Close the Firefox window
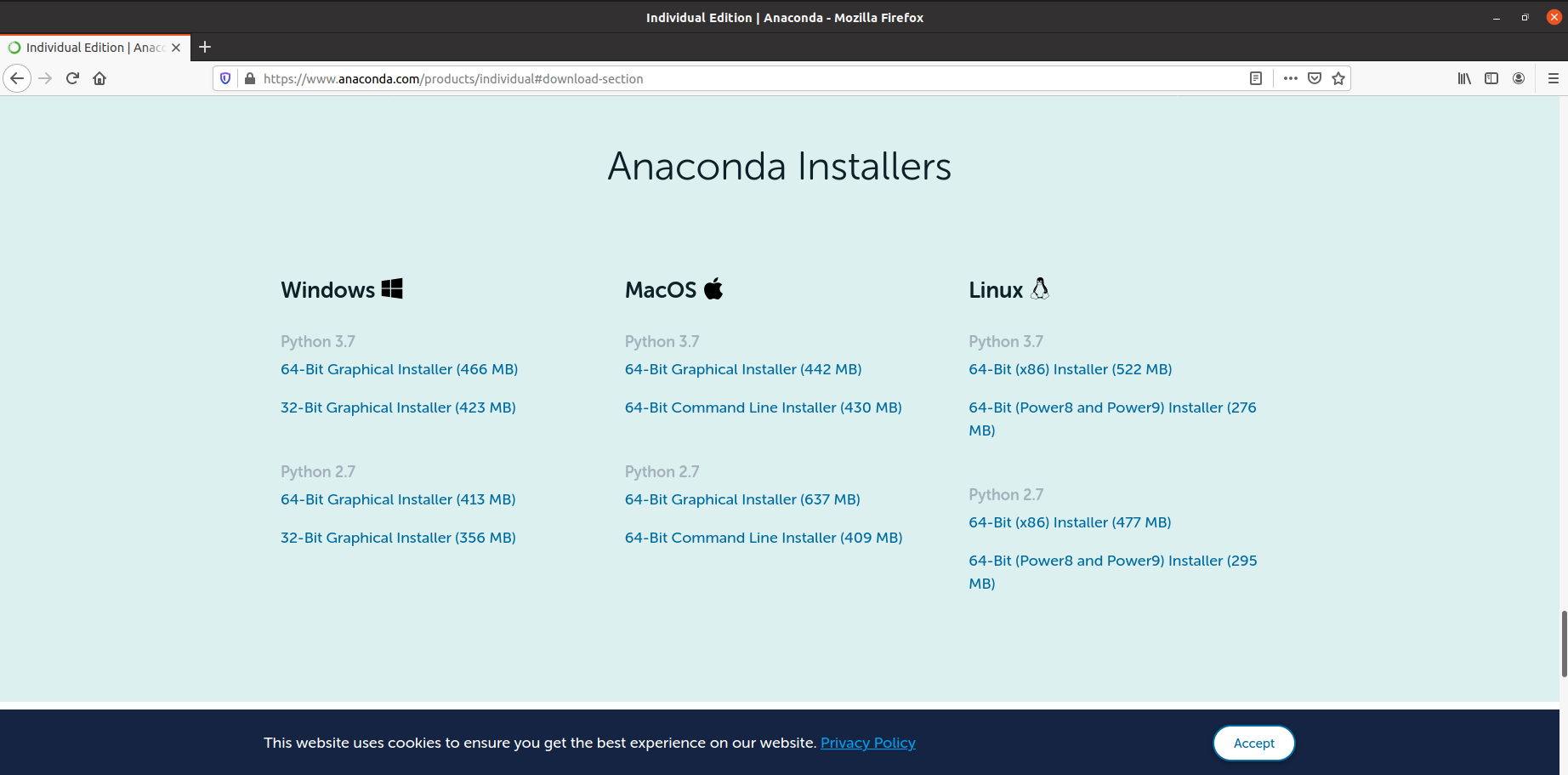Image resolution: width=1568 pixels, height=775 pixels. (1554, 17)
